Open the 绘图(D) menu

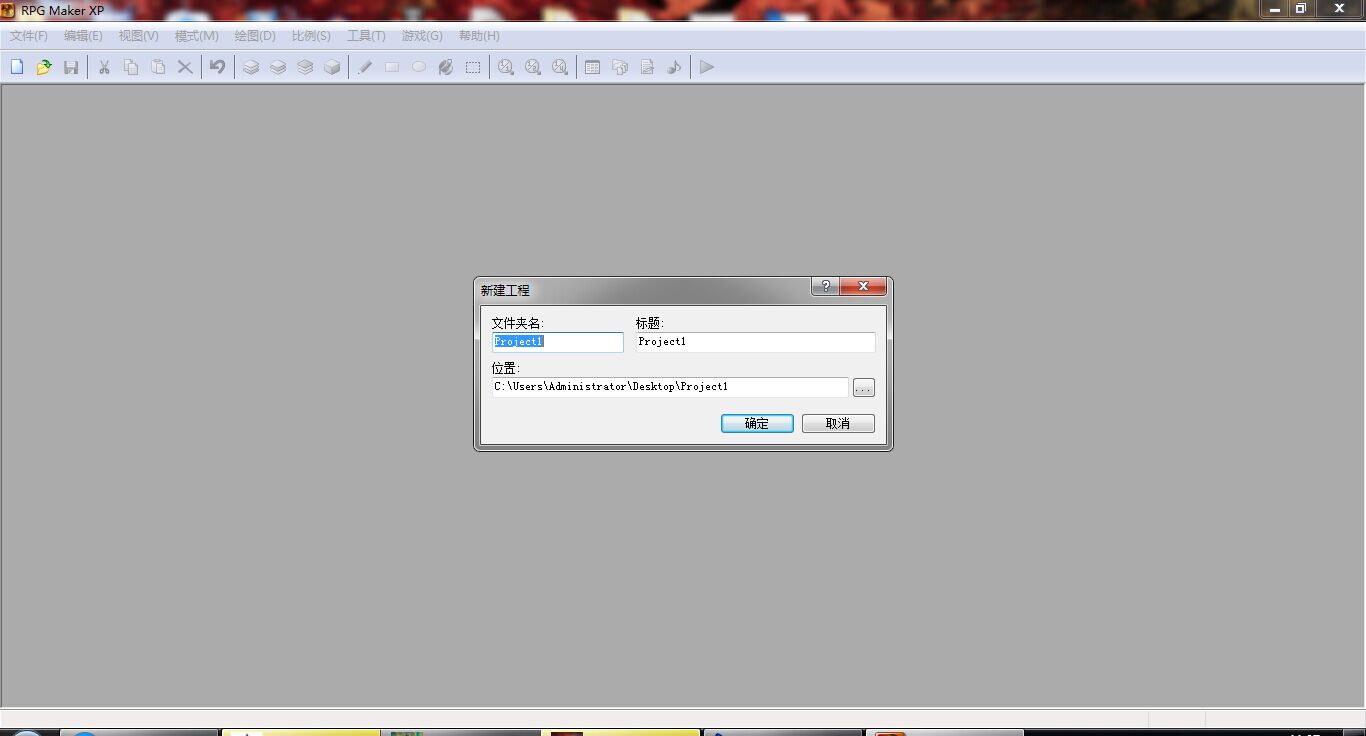click(x=255, y=36)
